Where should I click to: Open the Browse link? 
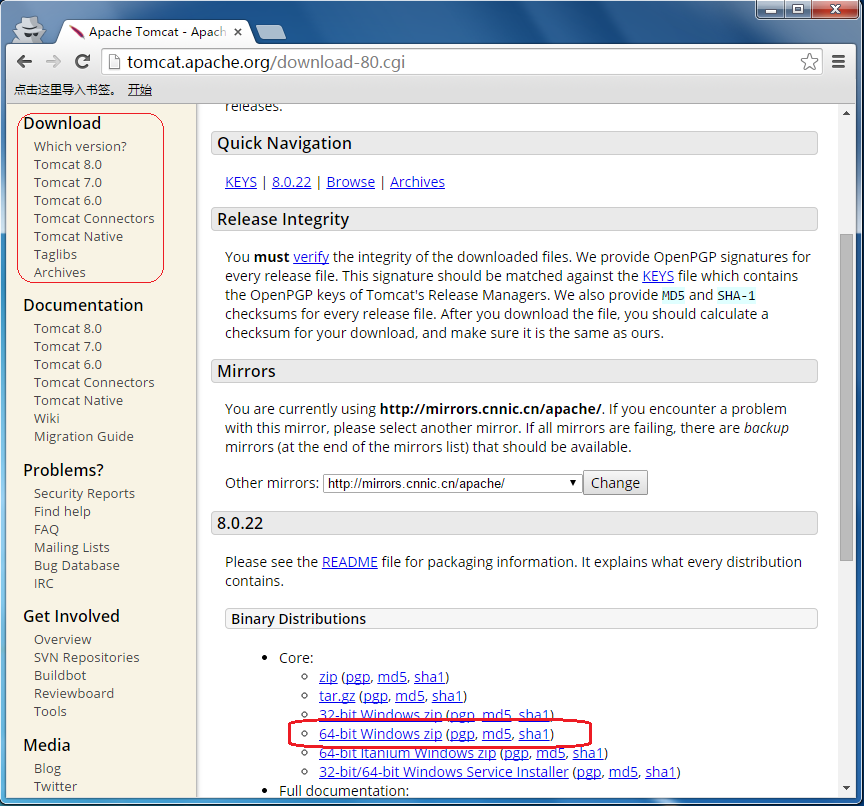tap(350, 182)
